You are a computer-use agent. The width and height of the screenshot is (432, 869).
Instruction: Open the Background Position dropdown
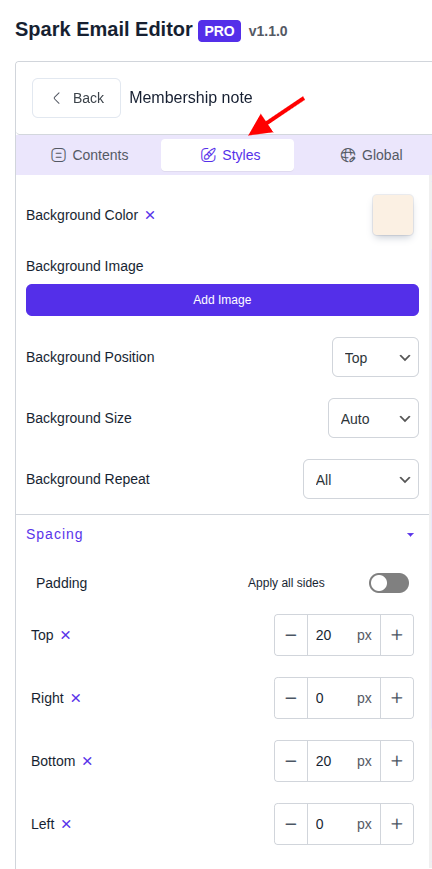[x=375, y=357]
